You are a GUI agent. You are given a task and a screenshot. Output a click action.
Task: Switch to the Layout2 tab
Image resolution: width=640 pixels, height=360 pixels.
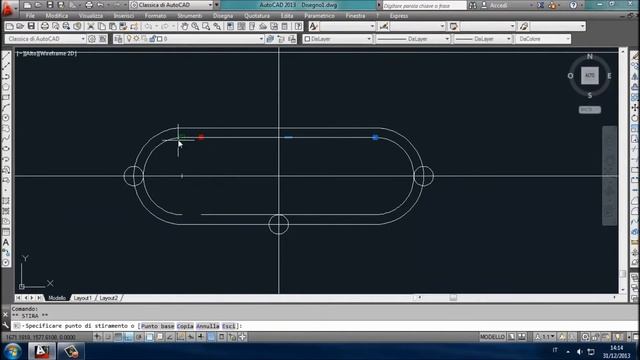[109, 298]
